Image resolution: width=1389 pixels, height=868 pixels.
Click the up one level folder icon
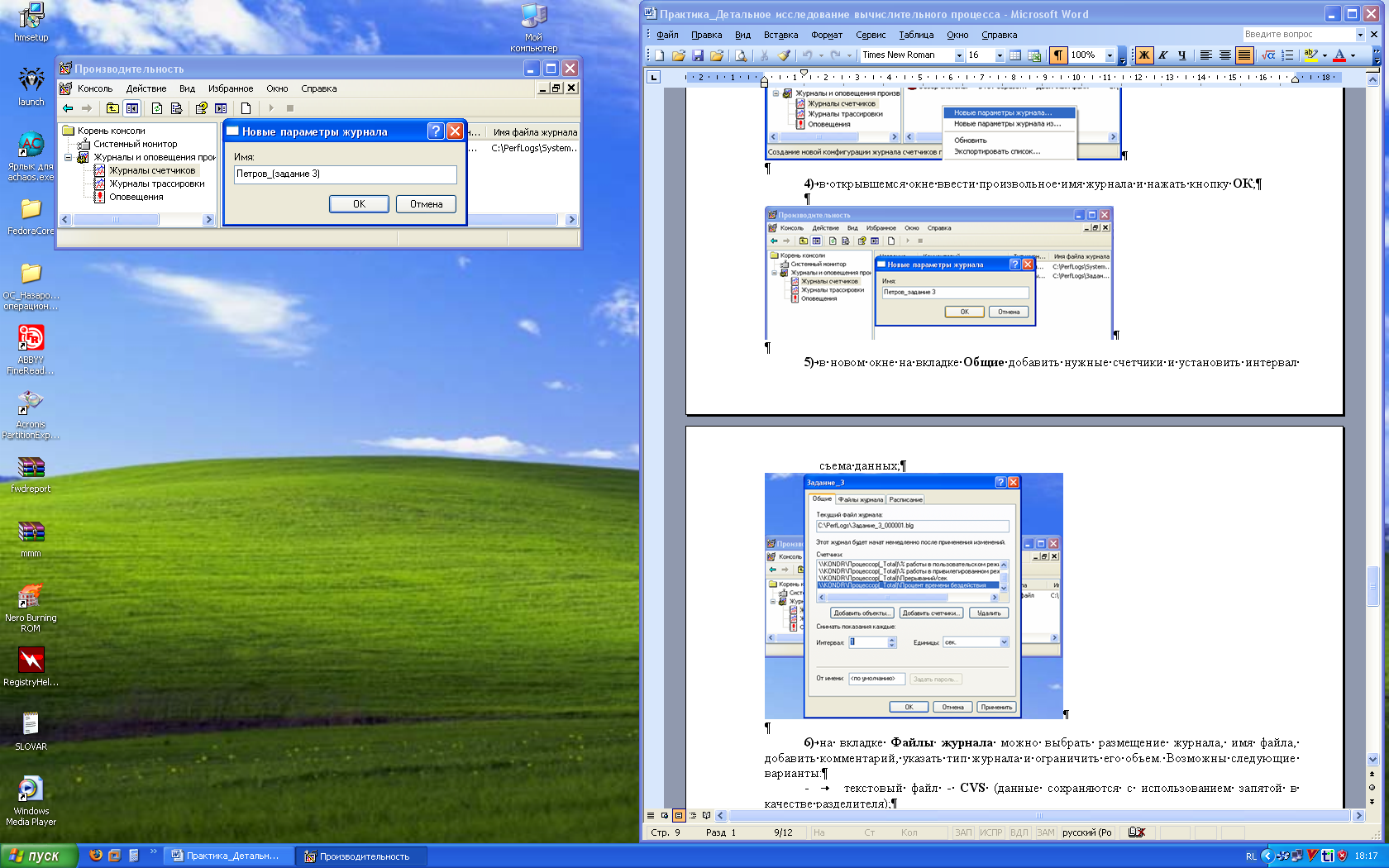112,108
